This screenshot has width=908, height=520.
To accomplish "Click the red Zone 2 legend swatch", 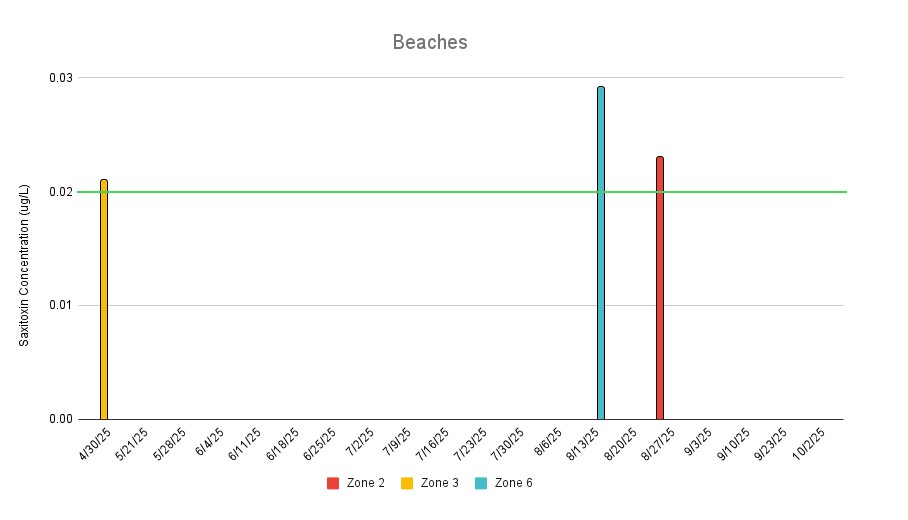I will click(334, 484).
